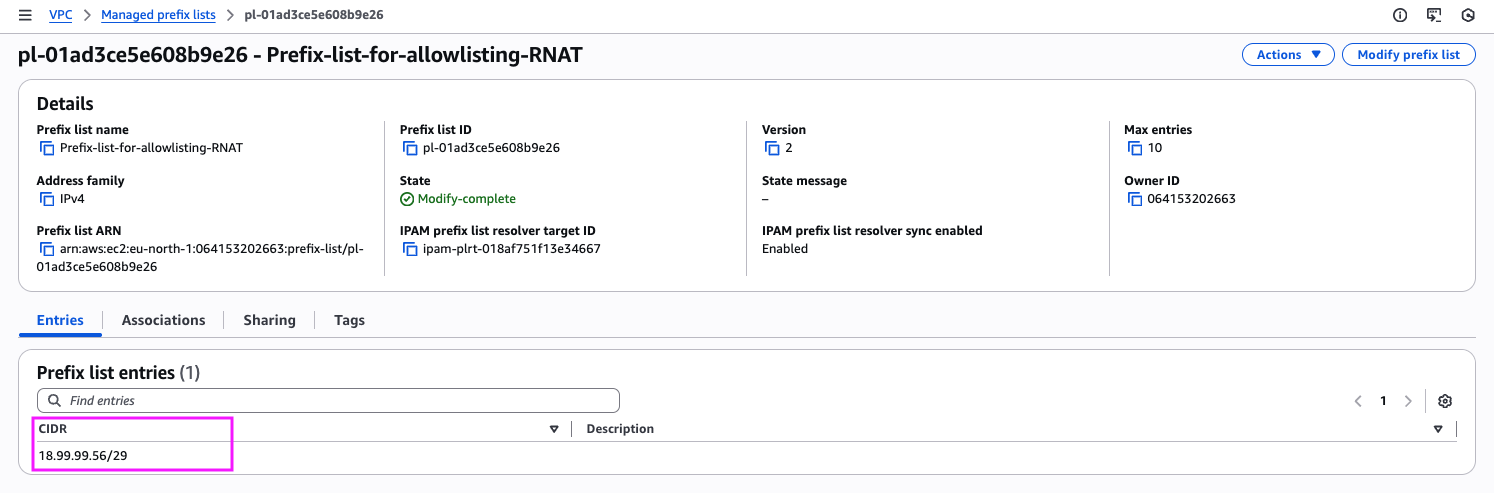
Task: Copy the prefix list name
Action: tap(47, 148)
